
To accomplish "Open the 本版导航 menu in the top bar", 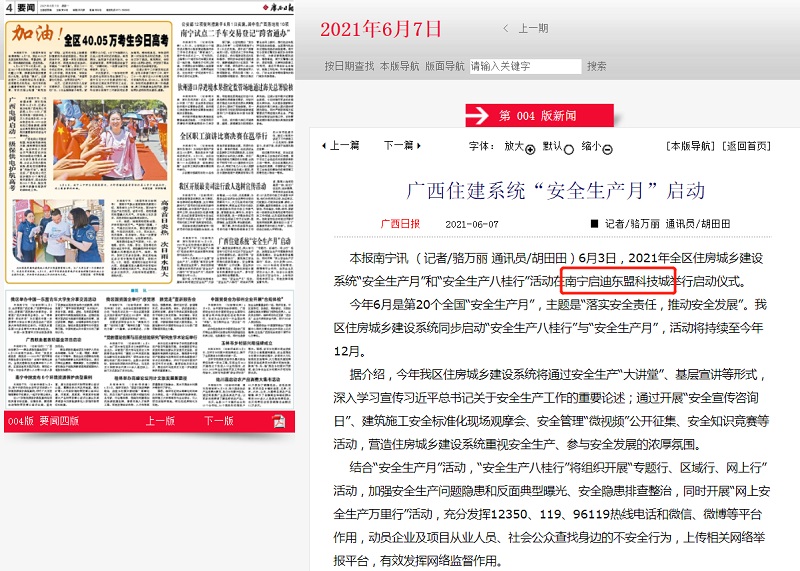I will (x=399, y=66).
